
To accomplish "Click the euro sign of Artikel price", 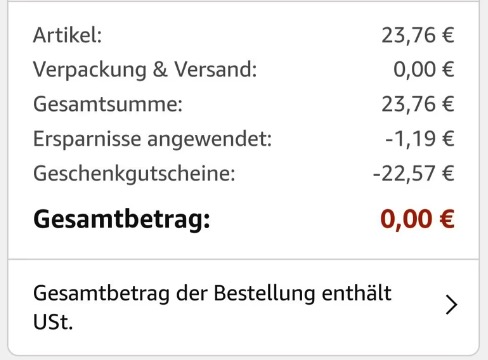I will click(x=448, y=35).
